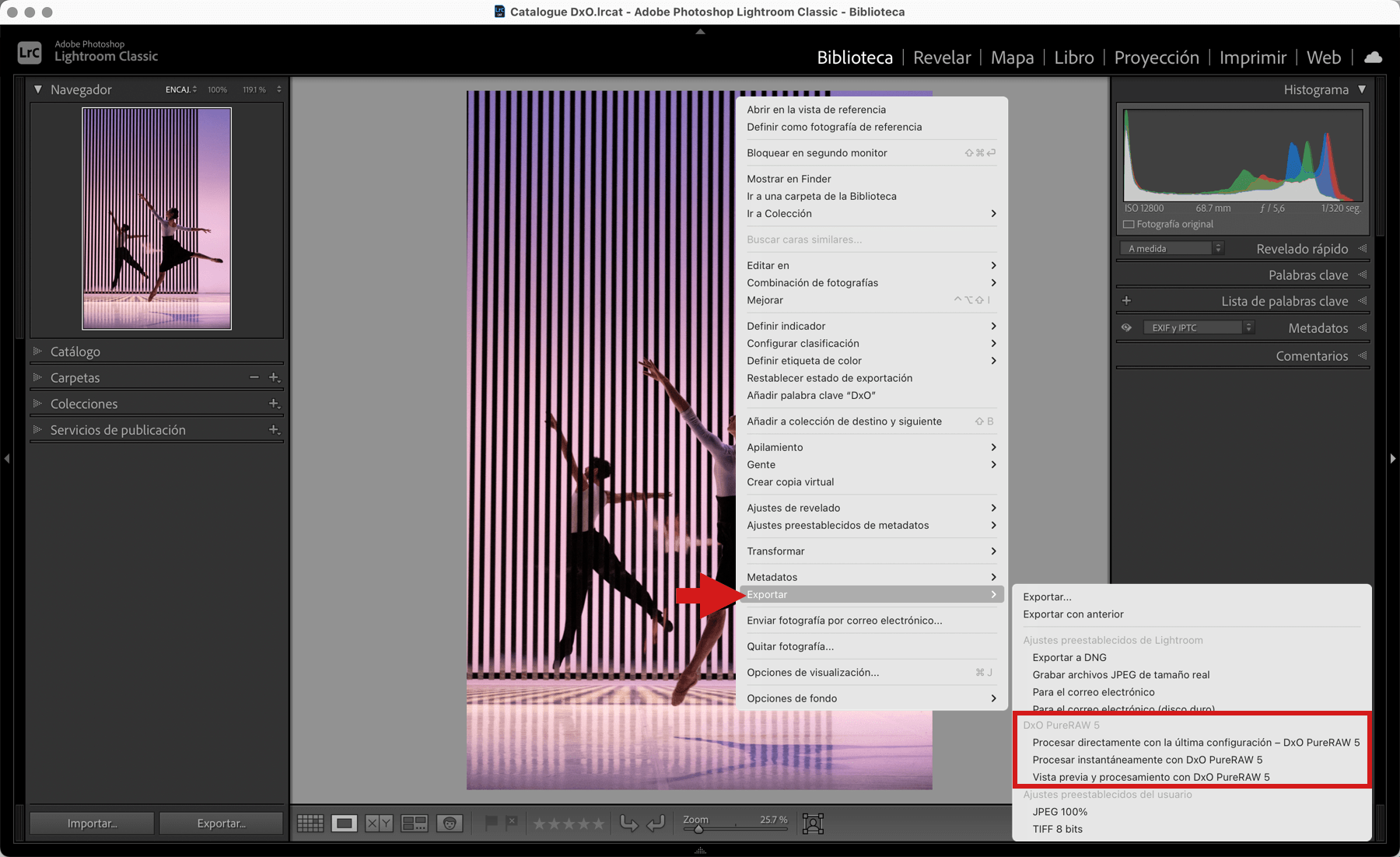Image resolution: width=1400 pixels, height=857 pixels.
Task: Add folder using Carpetas plus icon
Action: pos(274,377)
